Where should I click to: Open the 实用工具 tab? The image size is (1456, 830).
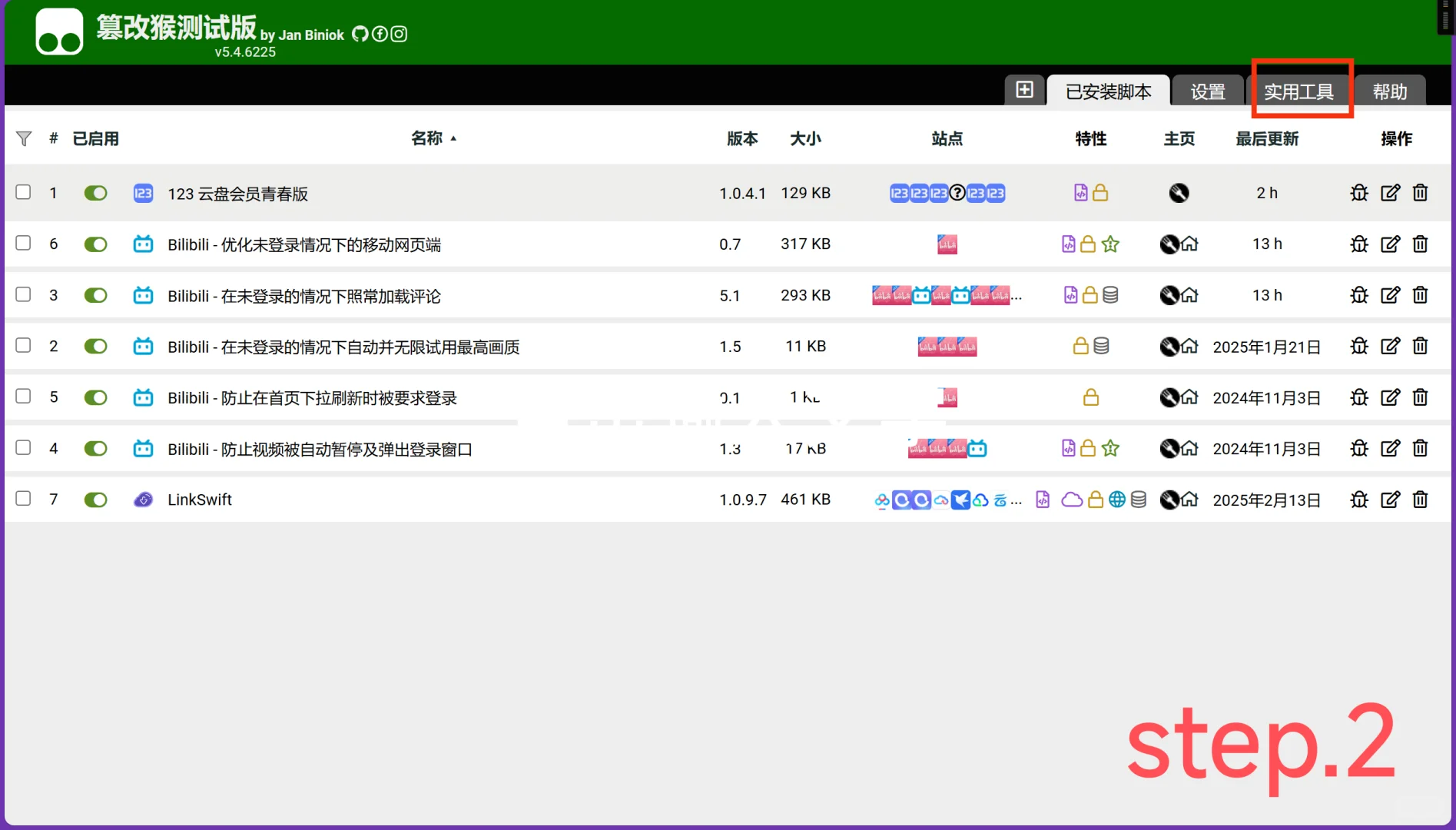tap(1298, 91)
